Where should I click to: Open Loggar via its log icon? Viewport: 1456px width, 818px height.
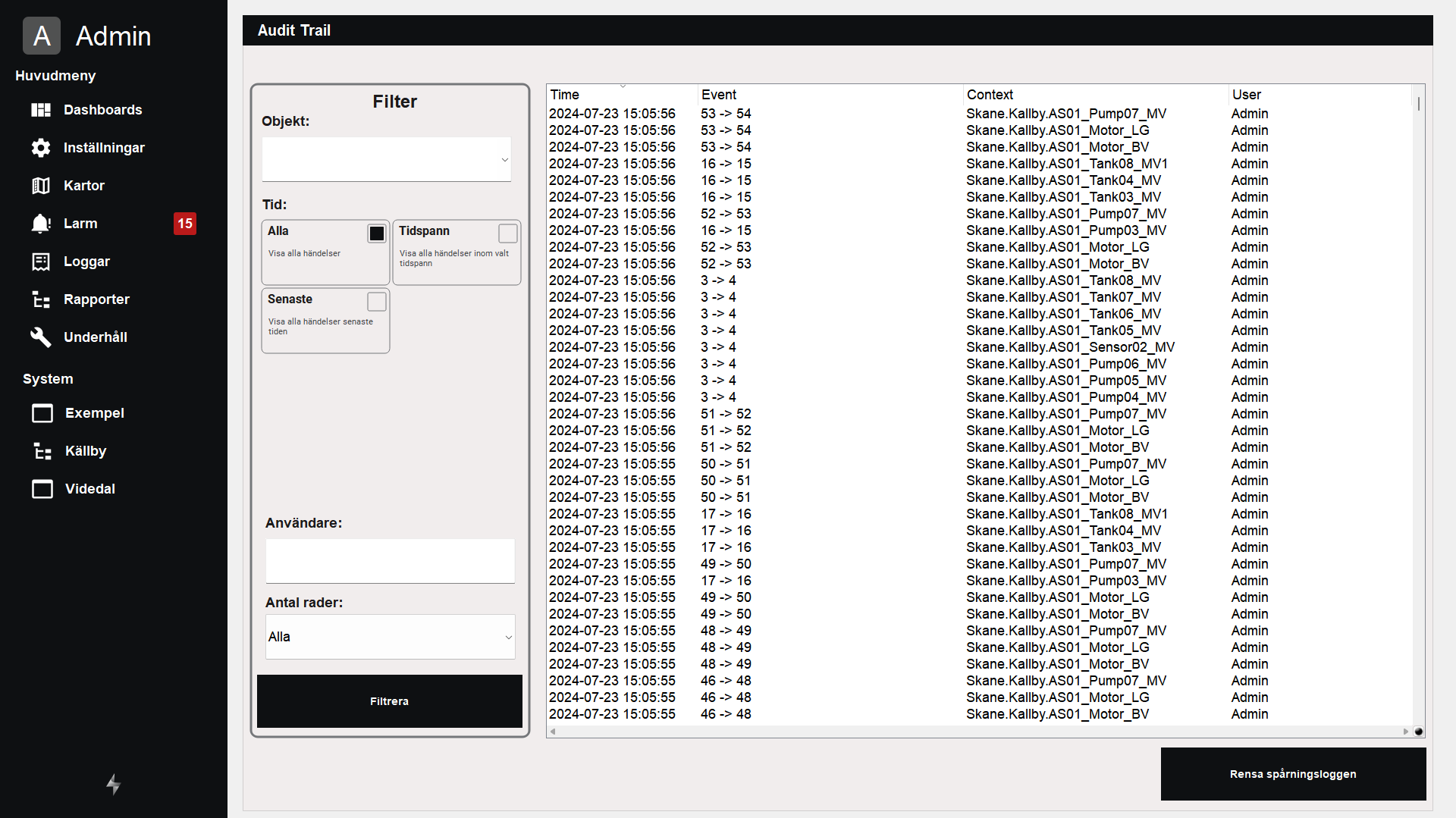[41, 262]
